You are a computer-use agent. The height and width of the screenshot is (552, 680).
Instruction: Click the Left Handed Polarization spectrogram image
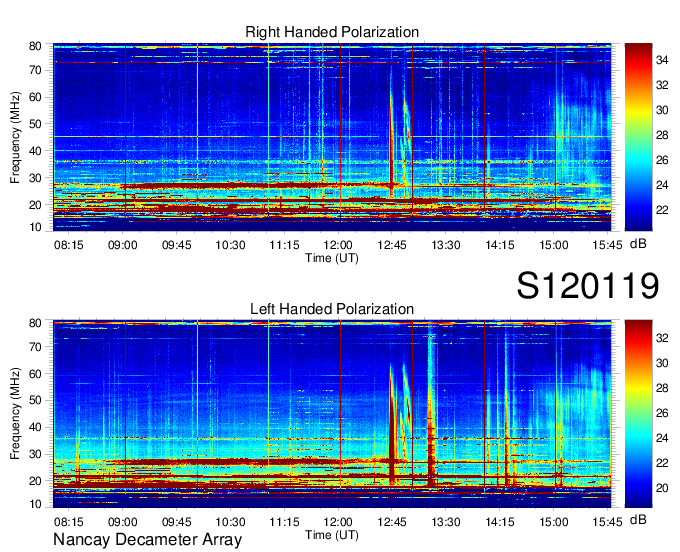[332, 414]
